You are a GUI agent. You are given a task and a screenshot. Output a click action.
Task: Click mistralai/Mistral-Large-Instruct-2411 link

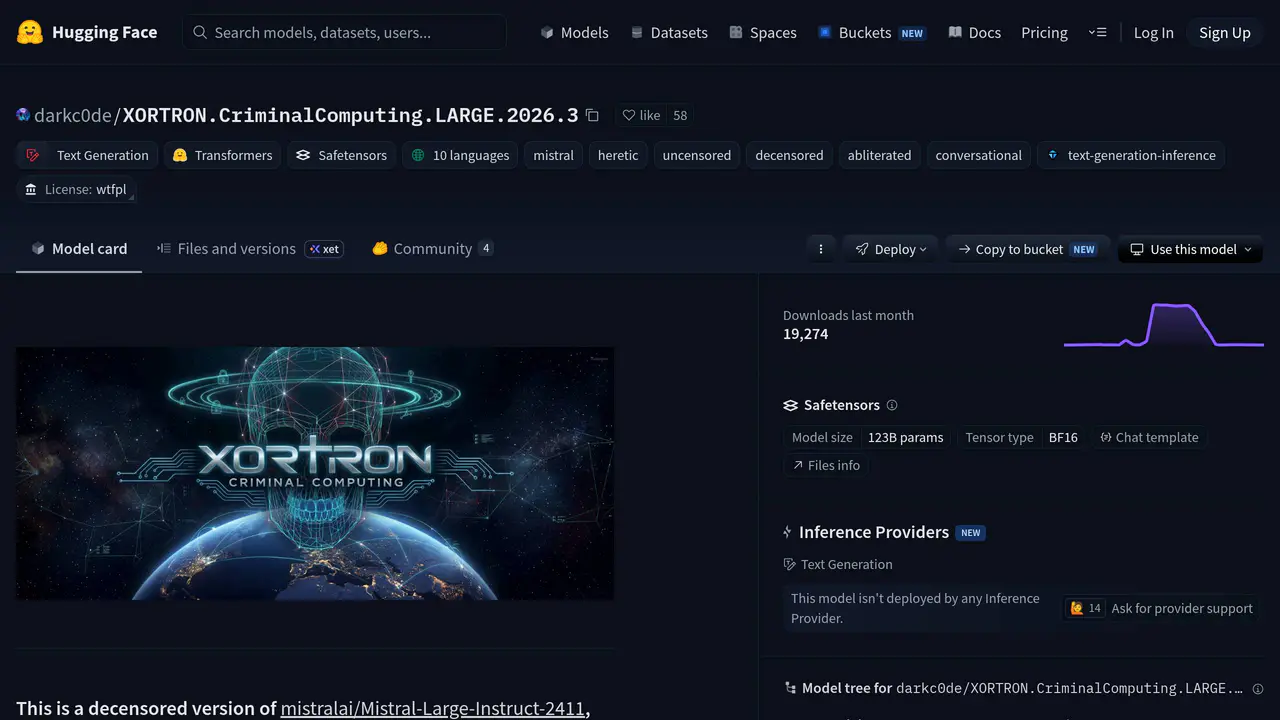432,708
